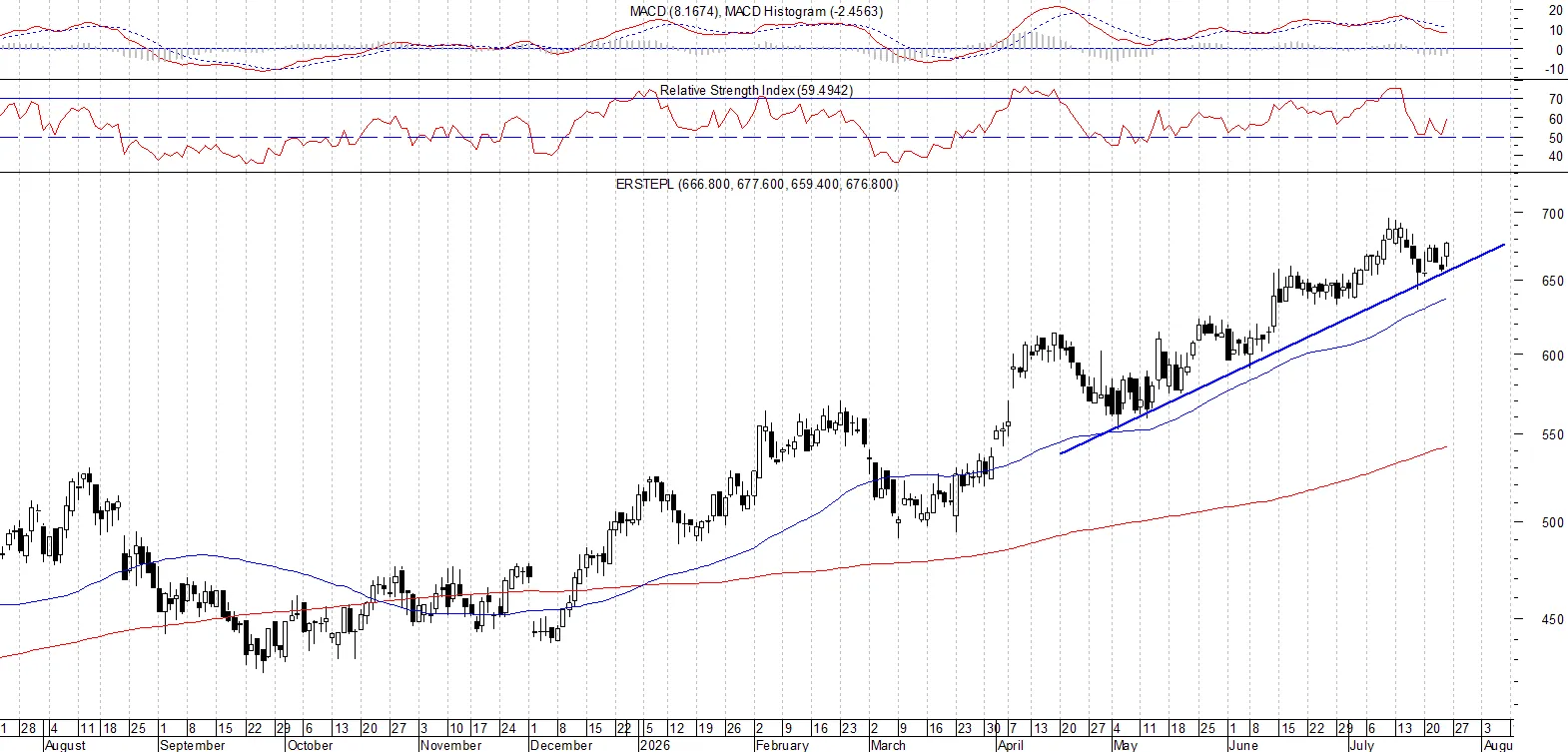Click the ERSTEPL price chart title
Screen dimensions: 1568x752
756,184
